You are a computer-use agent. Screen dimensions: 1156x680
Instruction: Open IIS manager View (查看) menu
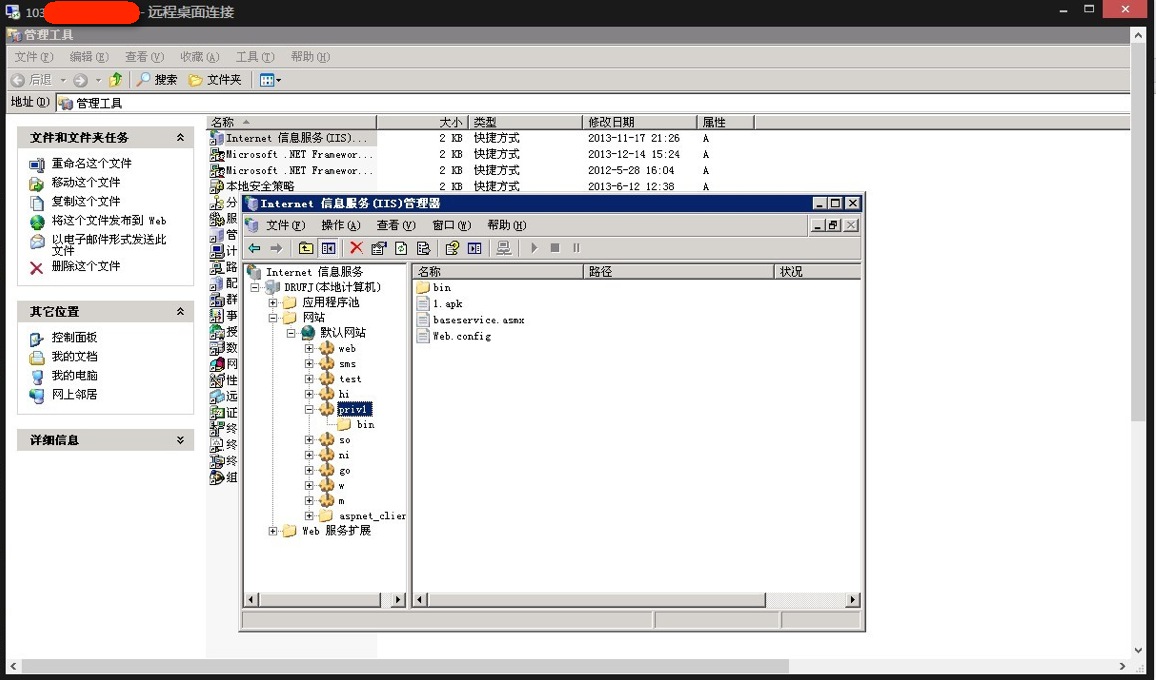point(396,226)
